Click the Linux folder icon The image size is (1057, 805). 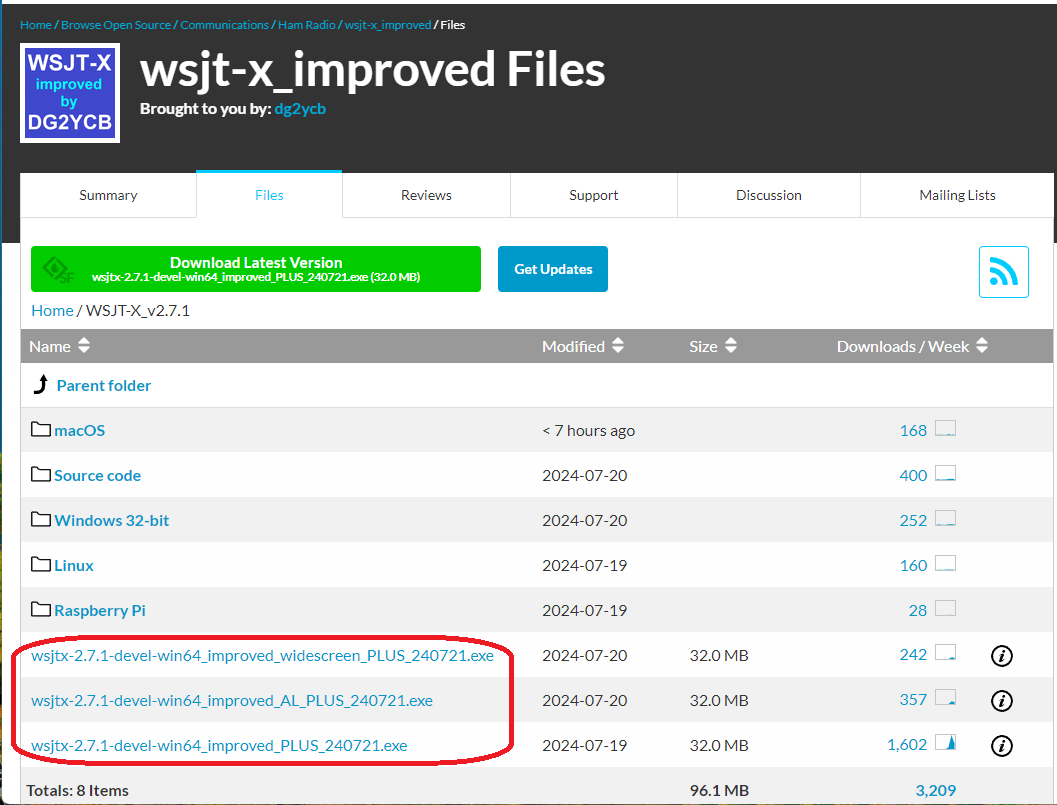click(40, 564)
